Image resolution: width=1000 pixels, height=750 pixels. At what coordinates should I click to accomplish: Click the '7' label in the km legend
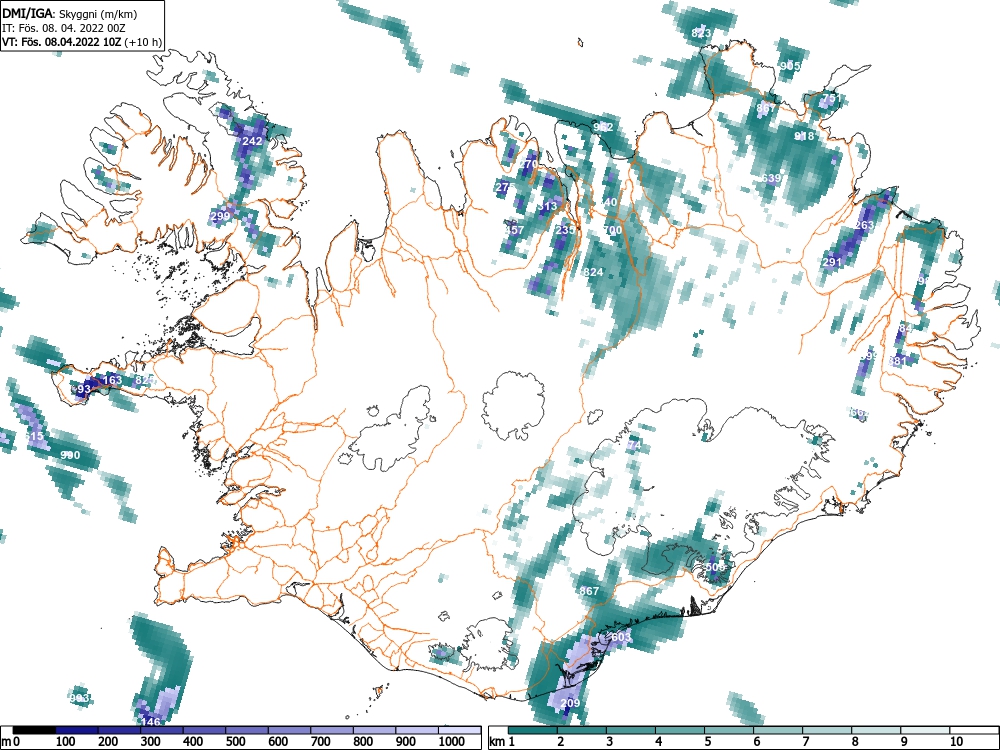pos(805,741)
